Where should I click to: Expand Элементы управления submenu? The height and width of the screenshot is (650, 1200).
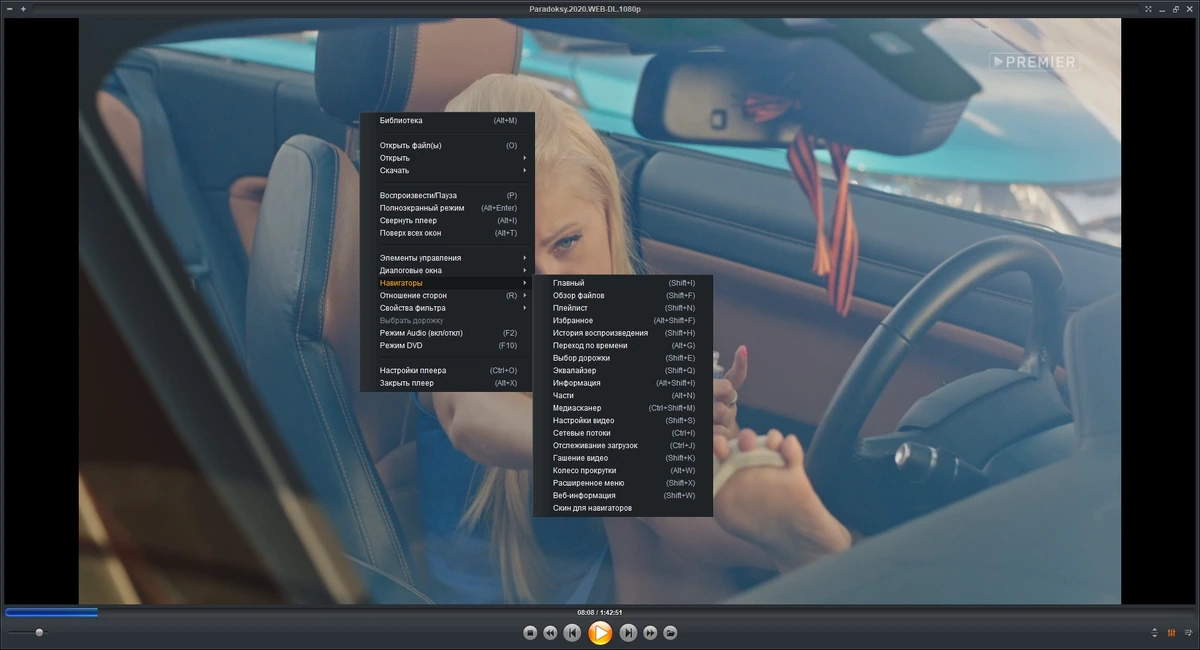click(448, 258)
